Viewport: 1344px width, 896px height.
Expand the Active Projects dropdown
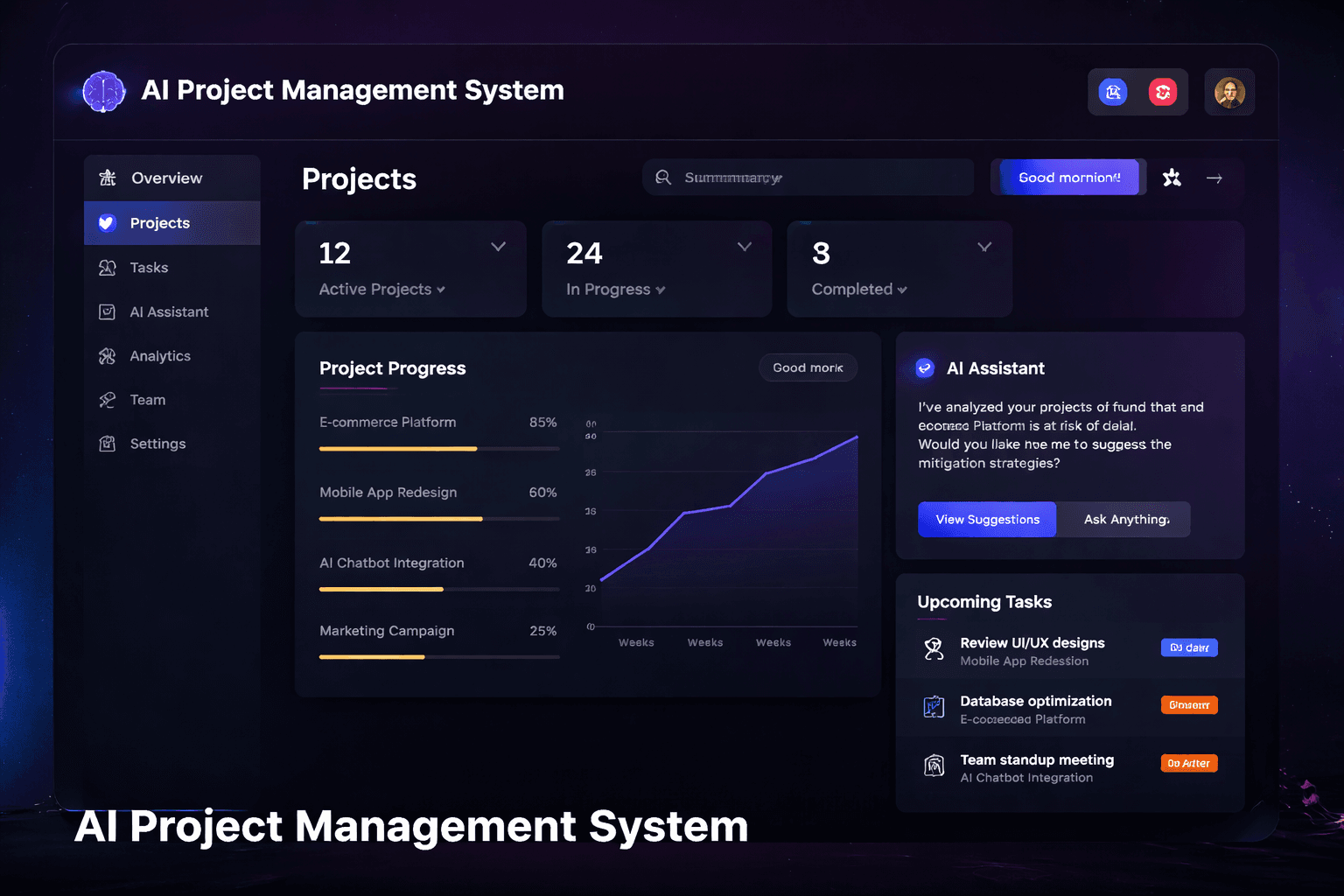point(499,247)
